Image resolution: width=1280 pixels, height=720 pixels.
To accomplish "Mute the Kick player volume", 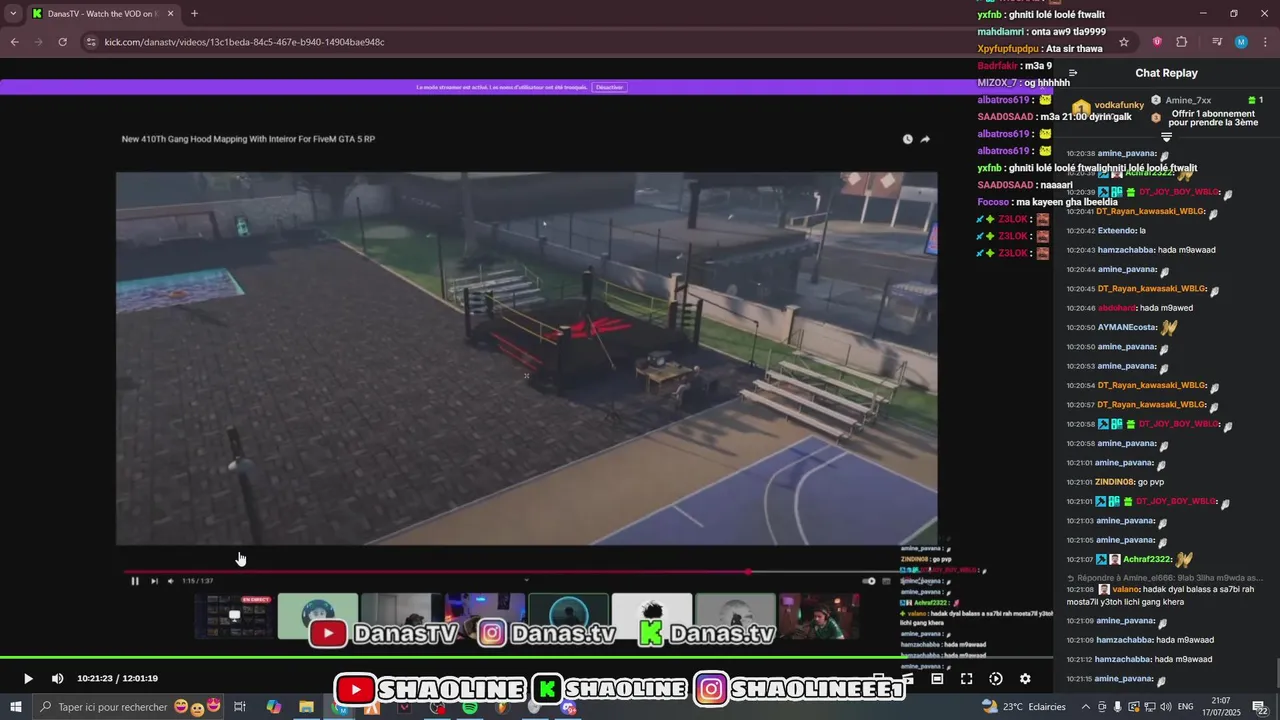I will pyautogui.click(x=57, y=678).
